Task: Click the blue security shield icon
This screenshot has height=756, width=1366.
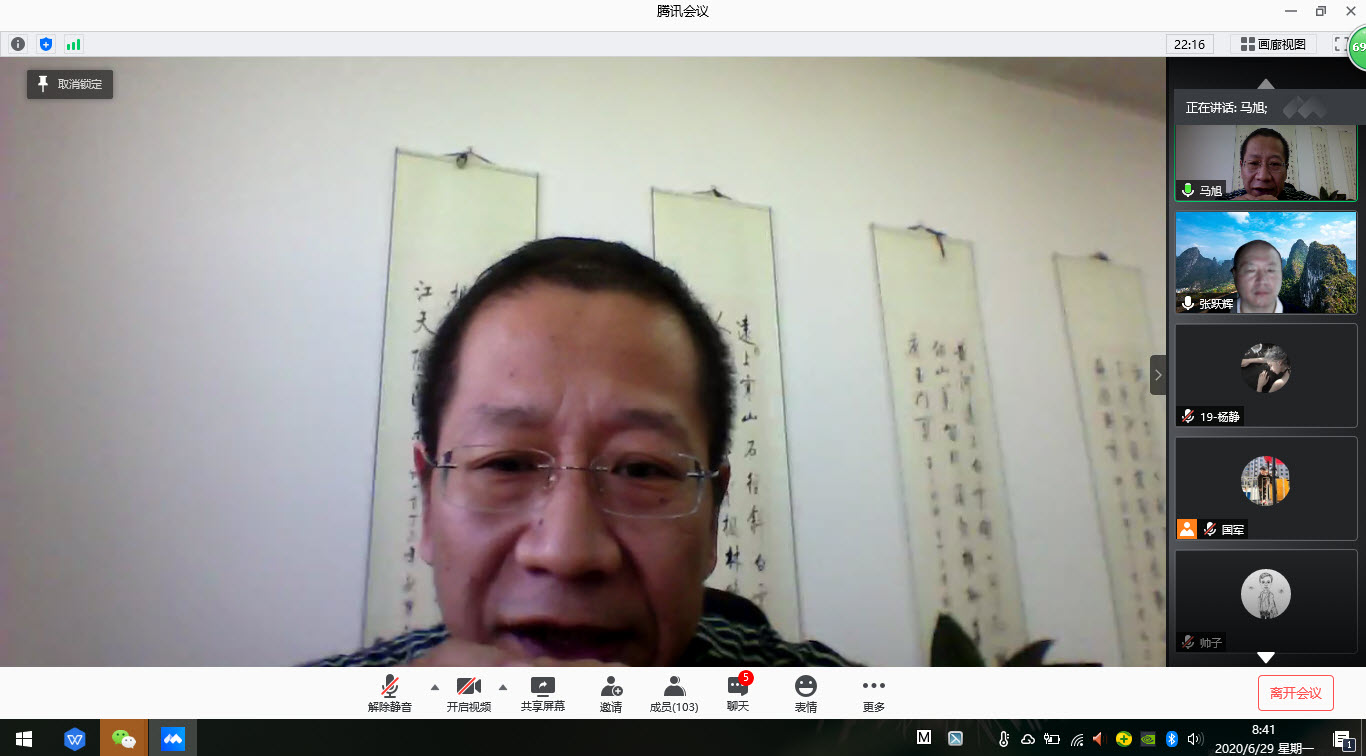Action: (x=45, y=44)
